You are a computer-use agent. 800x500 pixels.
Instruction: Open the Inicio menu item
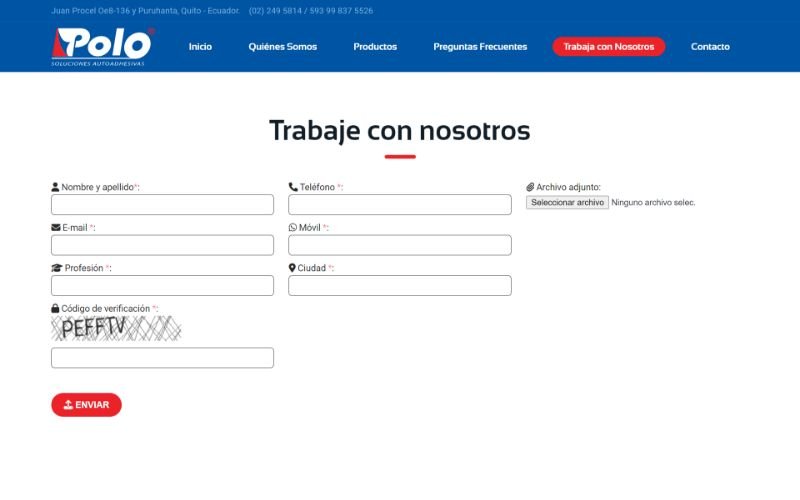[x=200, y=47]
